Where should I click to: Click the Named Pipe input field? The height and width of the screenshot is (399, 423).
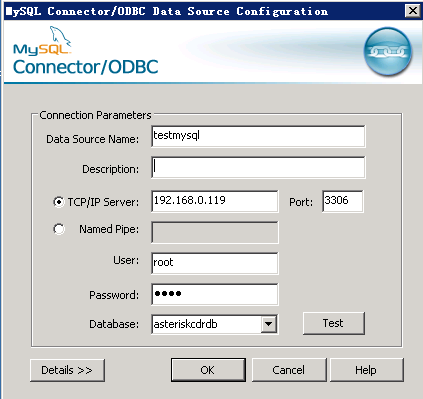215,232
